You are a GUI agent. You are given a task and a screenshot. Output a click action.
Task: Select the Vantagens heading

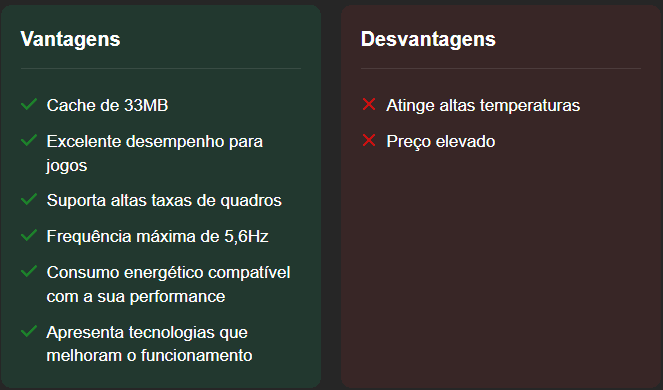tap(71, 40)
